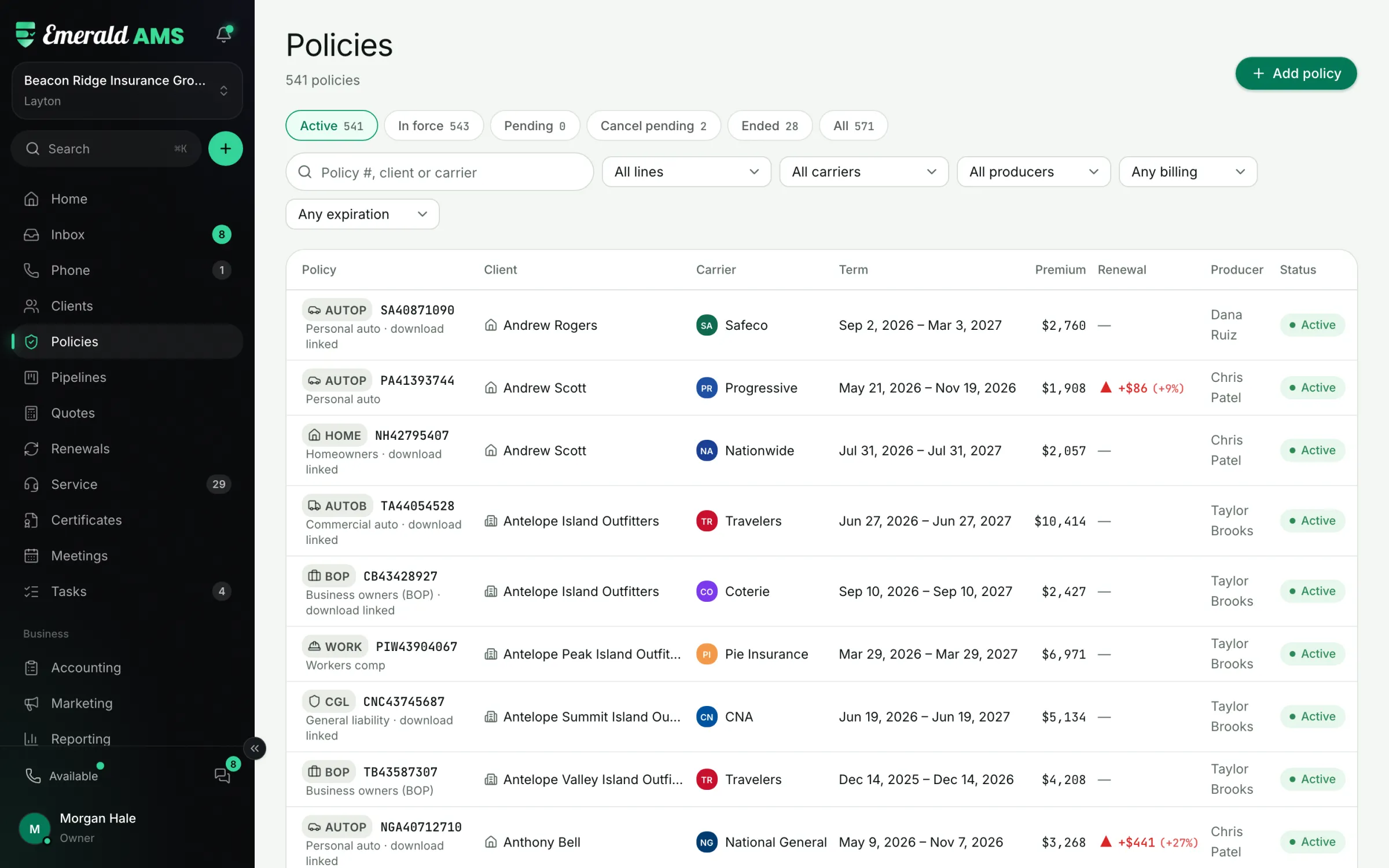Show the All 571 policies tab
This screenshot has height=868, width=1389.
click(853, 126)
